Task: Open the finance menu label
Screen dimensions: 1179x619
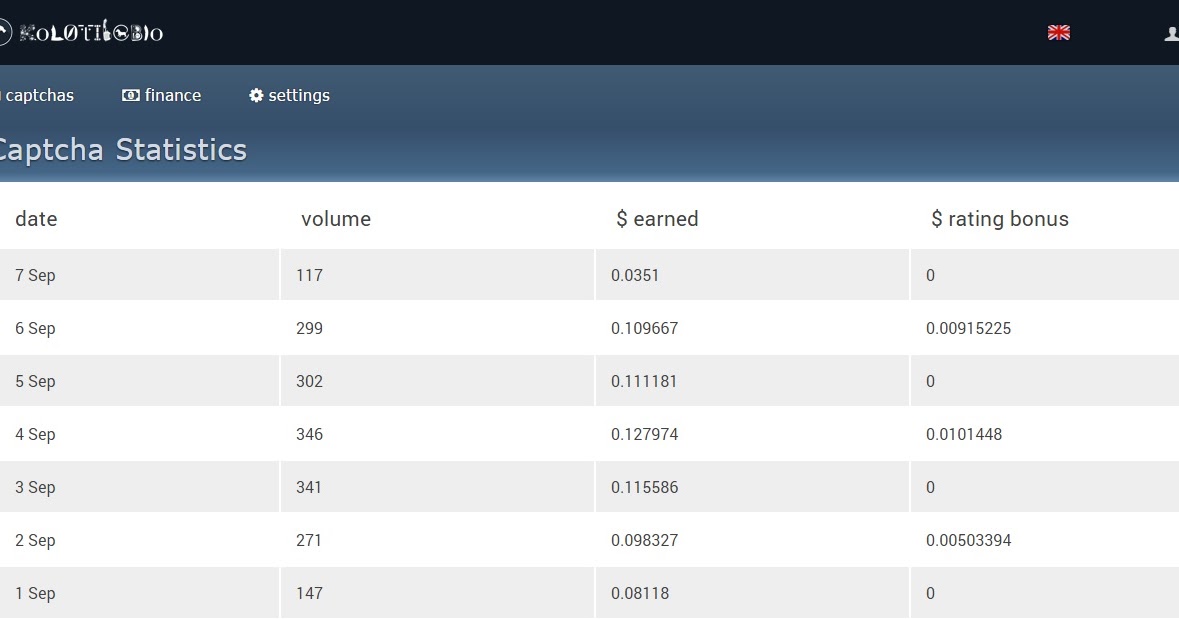Action: tap(173, 95)
